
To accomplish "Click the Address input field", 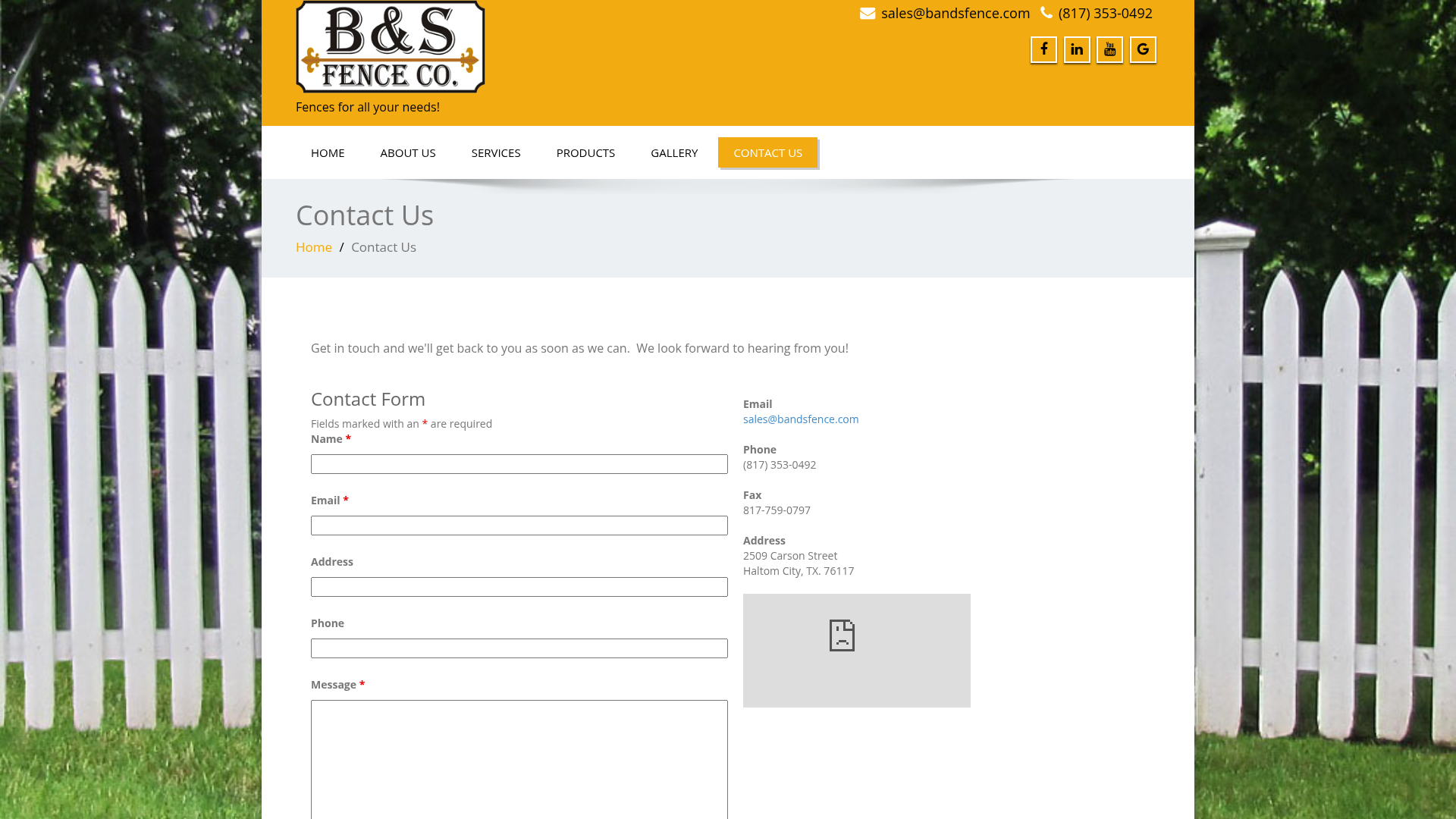I will pos(519,586).
